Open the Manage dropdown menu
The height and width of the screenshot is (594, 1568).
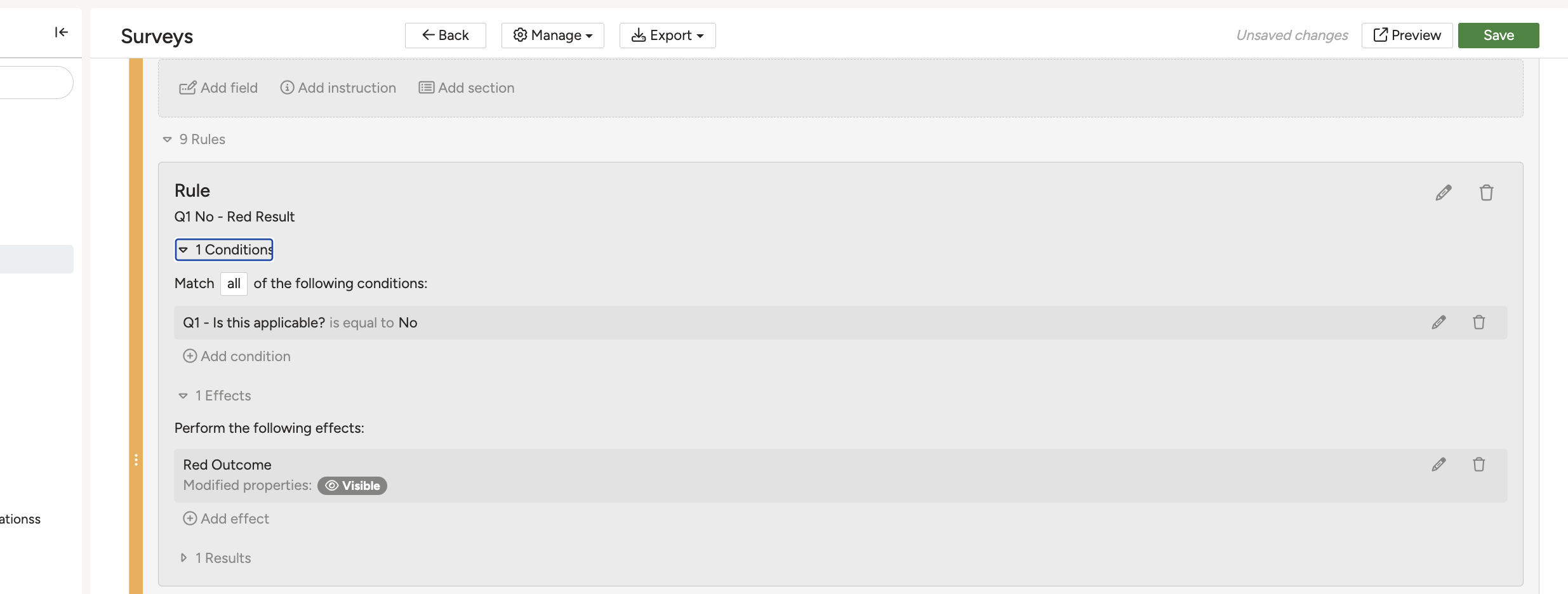(552, 36)
